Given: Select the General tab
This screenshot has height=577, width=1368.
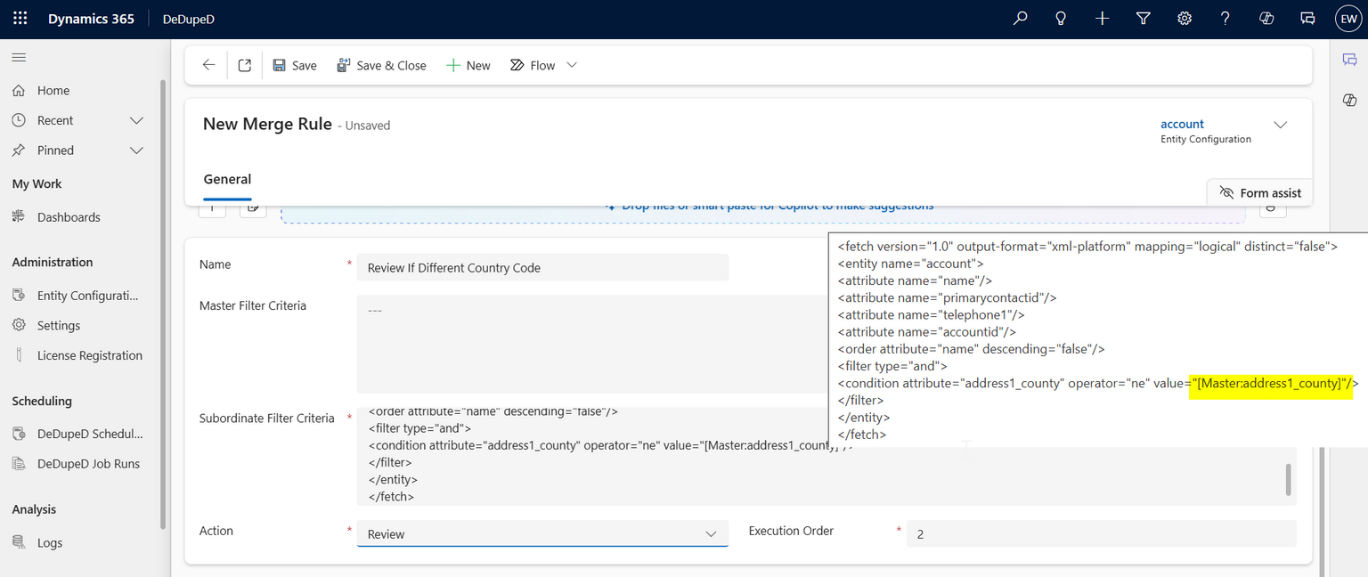Looking at the screenshot, I should pyautogui.click(x=227, y=179).
